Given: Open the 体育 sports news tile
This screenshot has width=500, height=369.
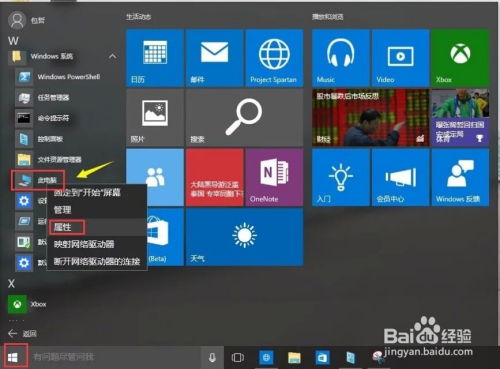Looking at the screenshot, I should pos(460,118).
